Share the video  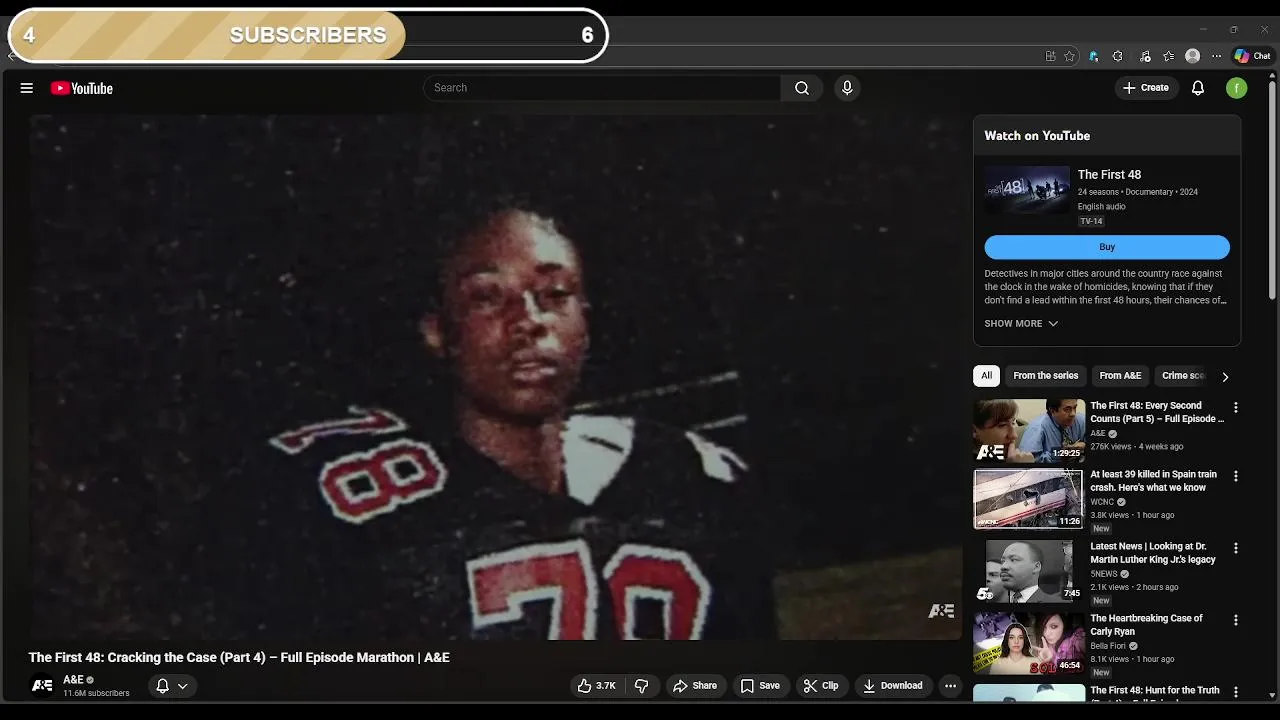695,686
